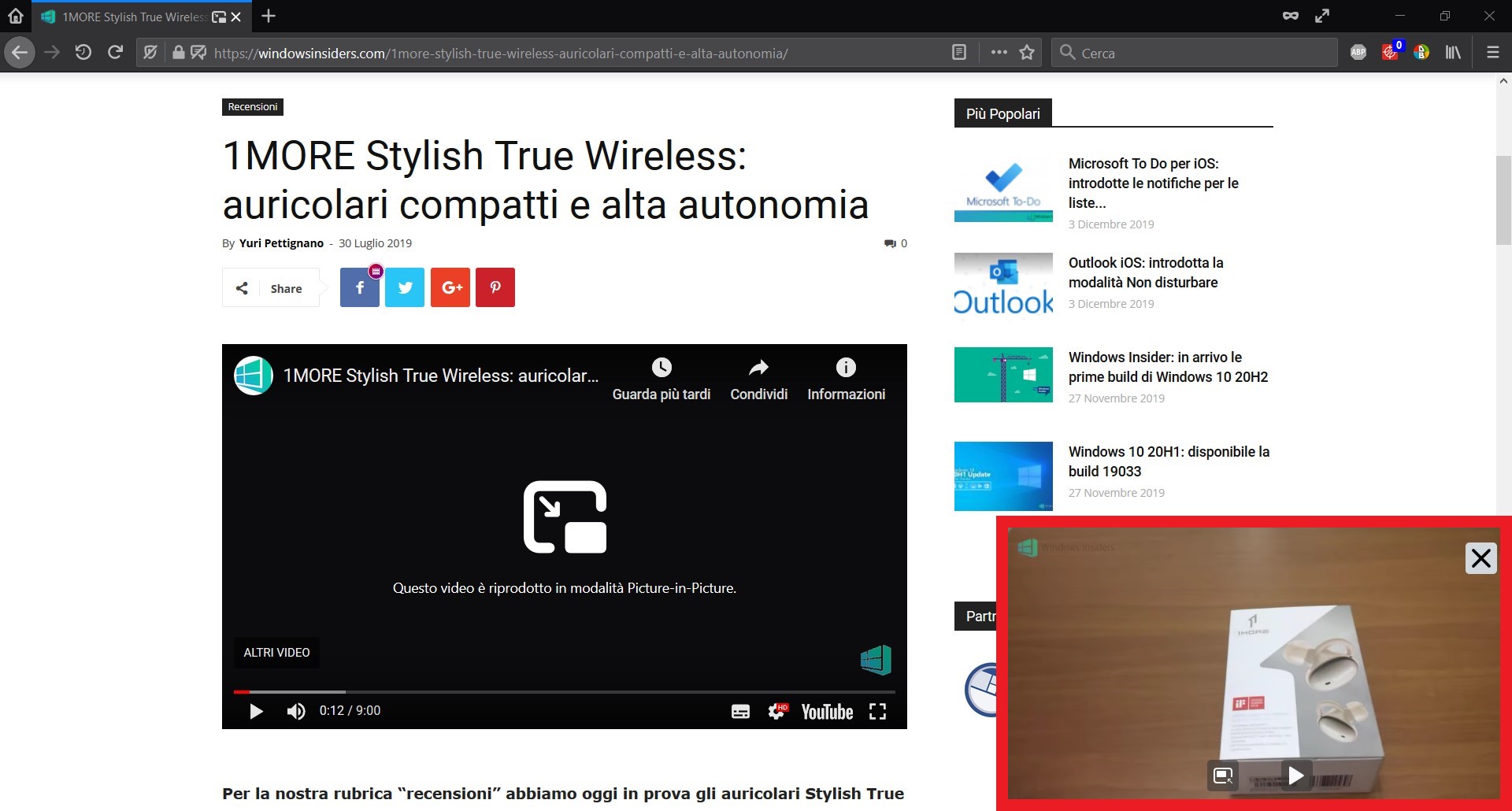
Task: Open Microsoft To Do per iOS article
Action: coord(1153,183)
